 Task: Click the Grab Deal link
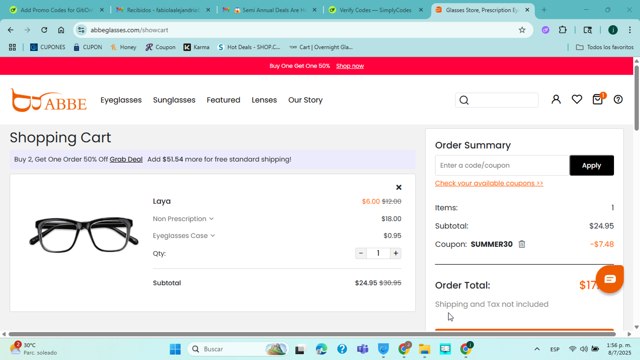126,159
